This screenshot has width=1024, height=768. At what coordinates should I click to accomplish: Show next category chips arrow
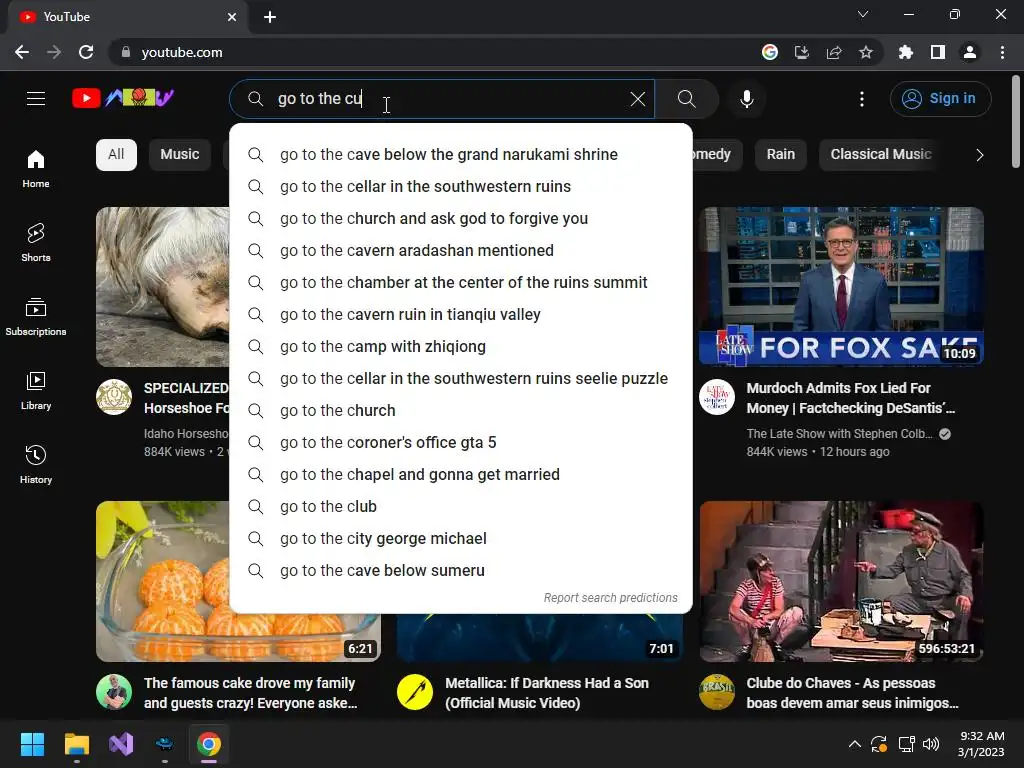[979, 155]
